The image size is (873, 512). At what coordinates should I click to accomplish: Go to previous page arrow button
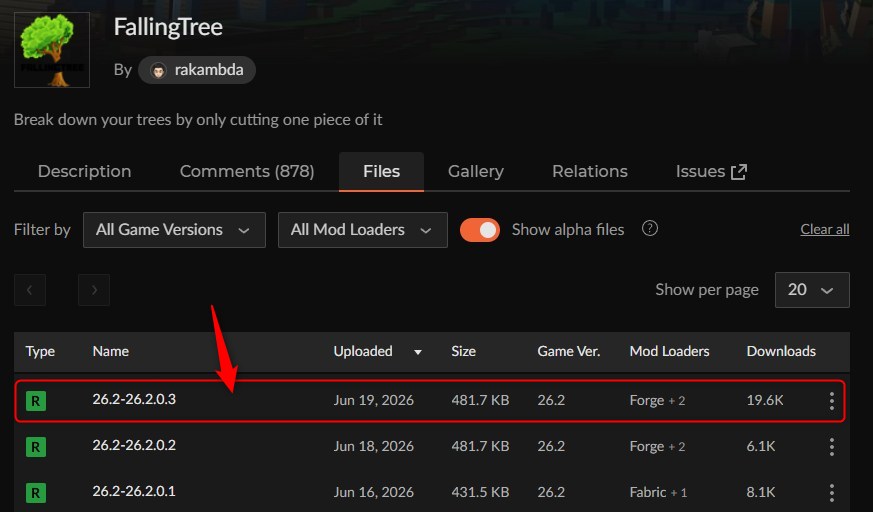click(x=30, y=289)
